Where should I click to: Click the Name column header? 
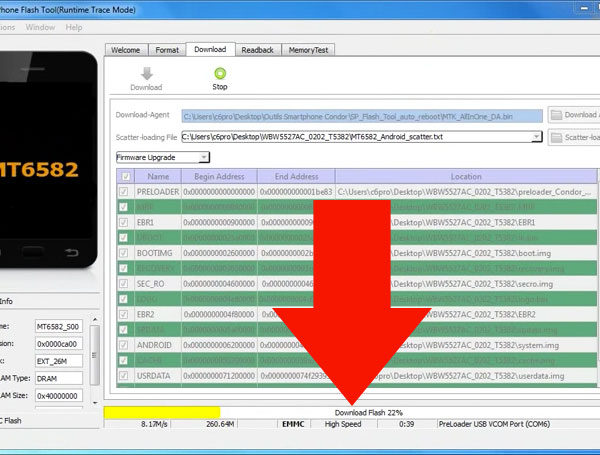[x=158, y=176]
